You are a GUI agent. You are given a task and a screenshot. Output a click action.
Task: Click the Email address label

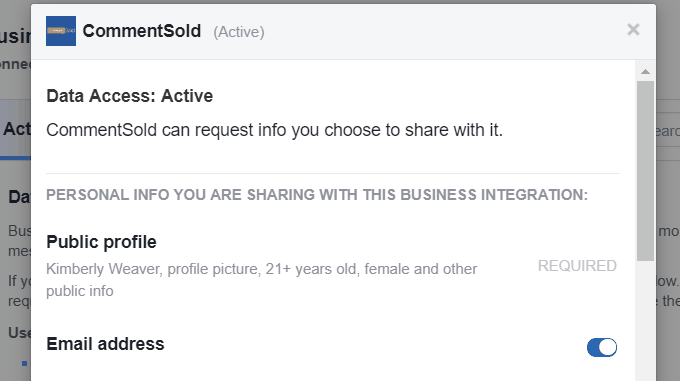105,344
